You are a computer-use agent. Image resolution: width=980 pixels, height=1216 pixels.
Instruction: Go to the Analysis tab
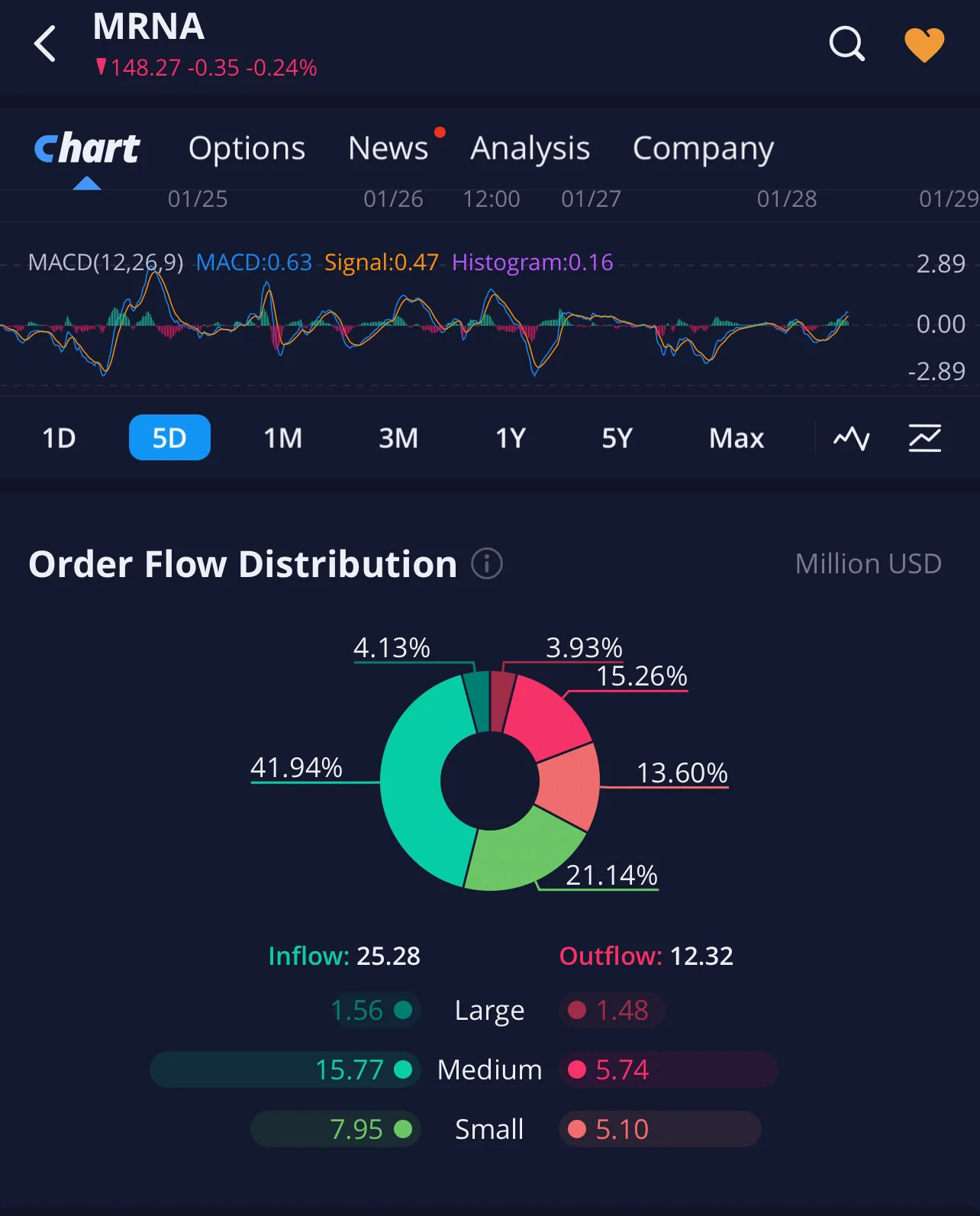530,148
